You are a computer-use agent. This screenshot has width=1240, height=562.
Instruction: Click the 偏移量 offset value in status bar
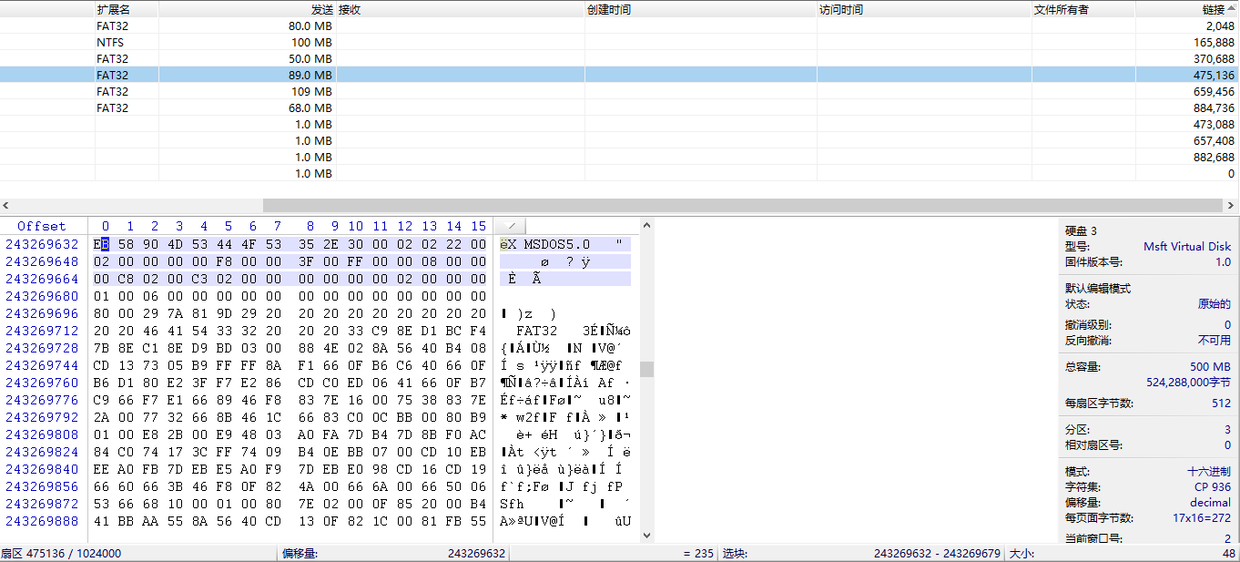coord(476,554)
